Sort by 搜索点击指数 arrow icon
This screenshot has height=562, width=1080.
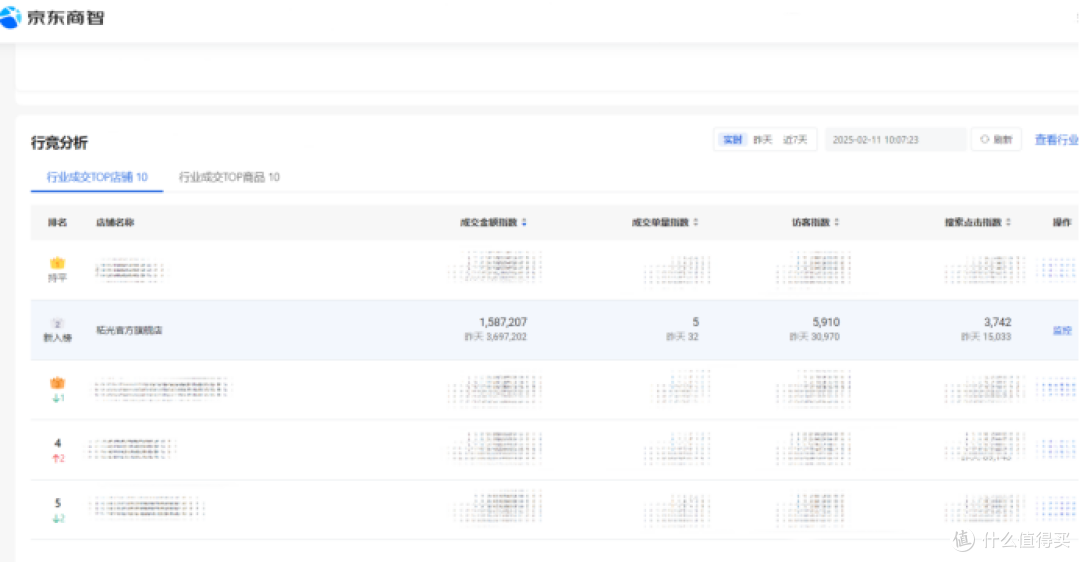pyautogui.click(x=1008, y=222)
